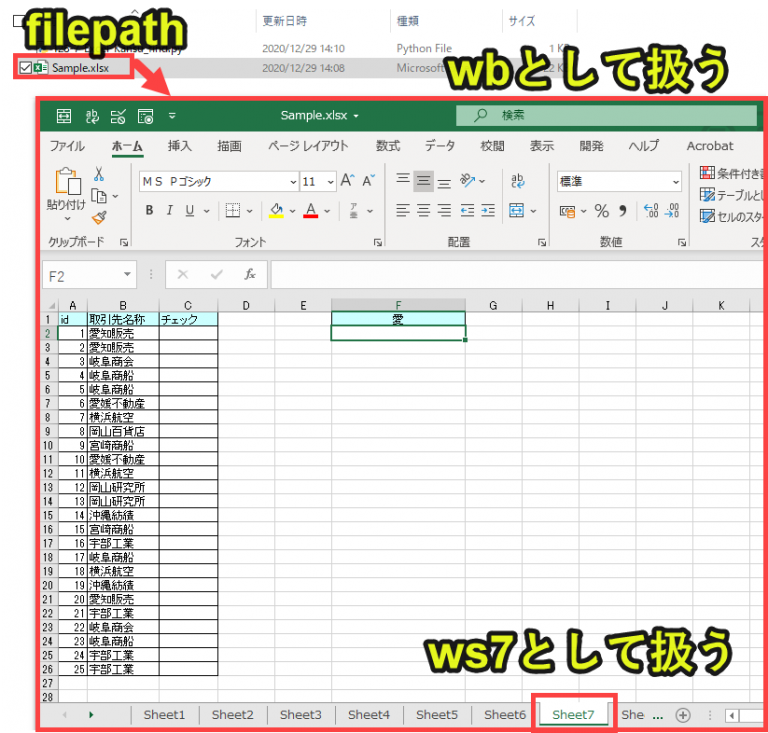
Task: Open the font name dropdown
Action: click(x=292, y=182)
